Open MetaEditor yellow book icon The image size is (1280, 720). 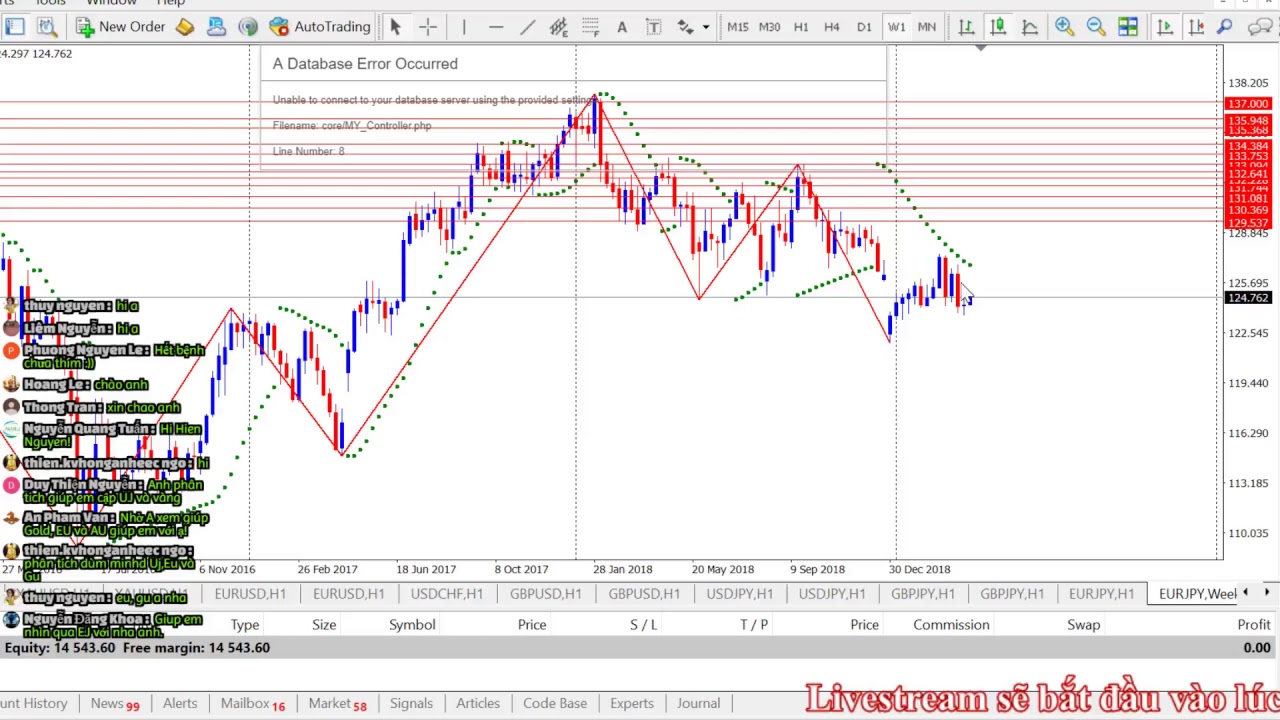point(185,27)
